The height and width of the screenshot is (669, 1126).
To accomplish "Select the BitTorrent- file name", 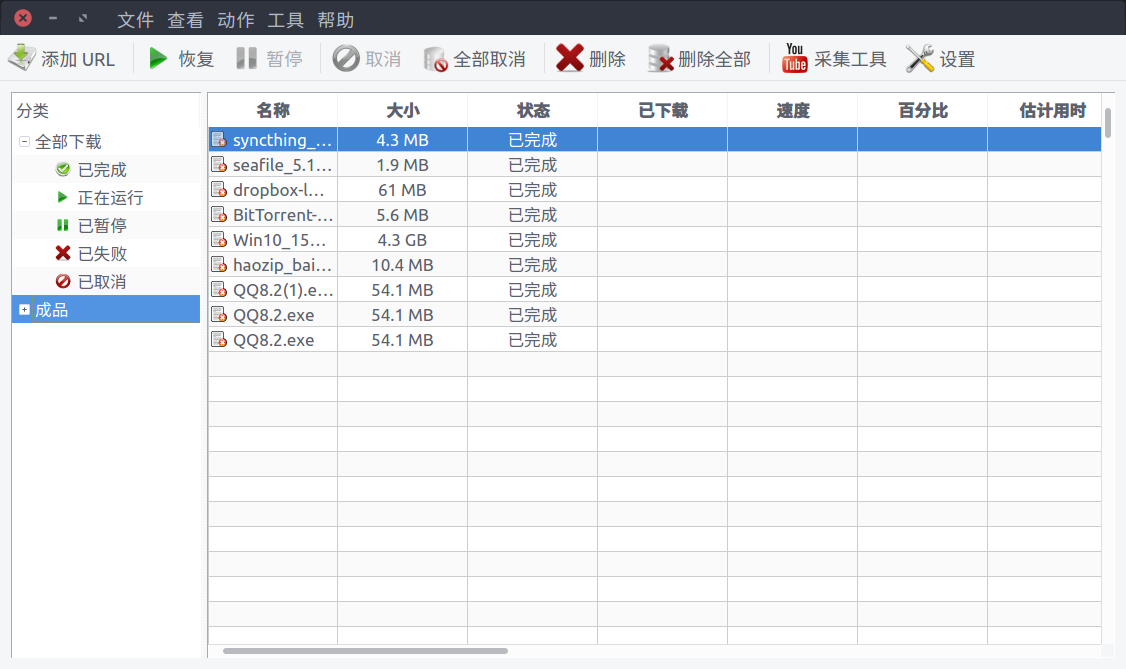I will click(x=283, y=215).
